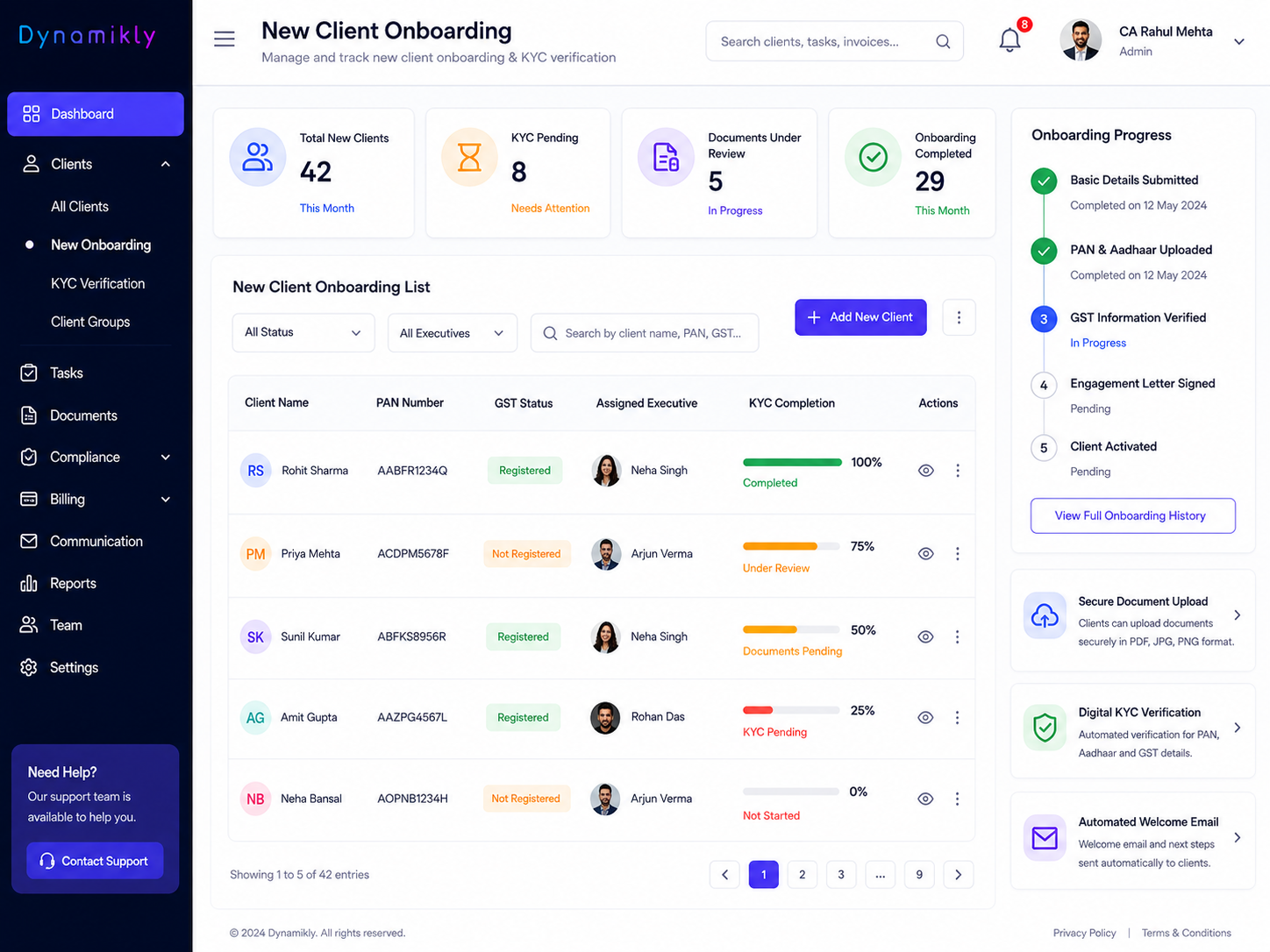Click the Documents sidebar icon

[x=29, y=416]
